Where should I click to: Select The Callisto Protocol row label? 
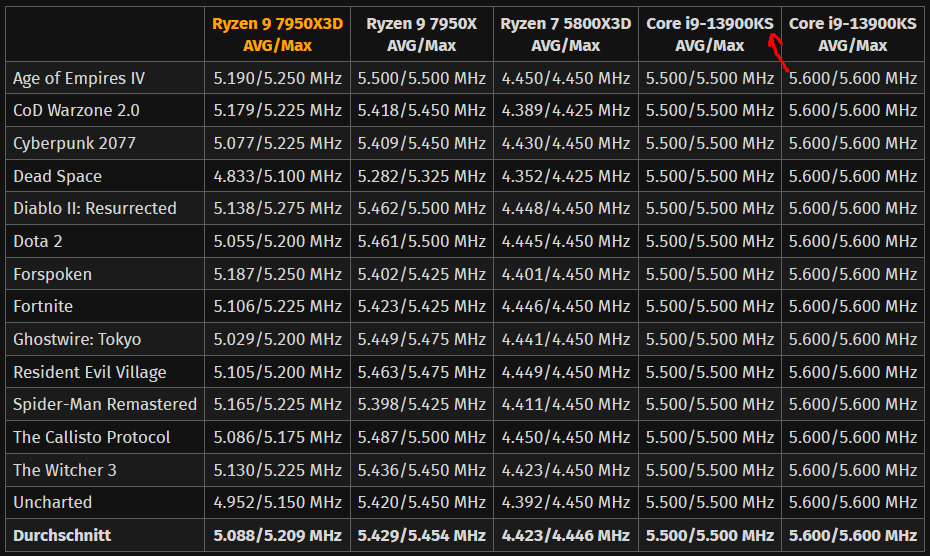tap(92, 437)
